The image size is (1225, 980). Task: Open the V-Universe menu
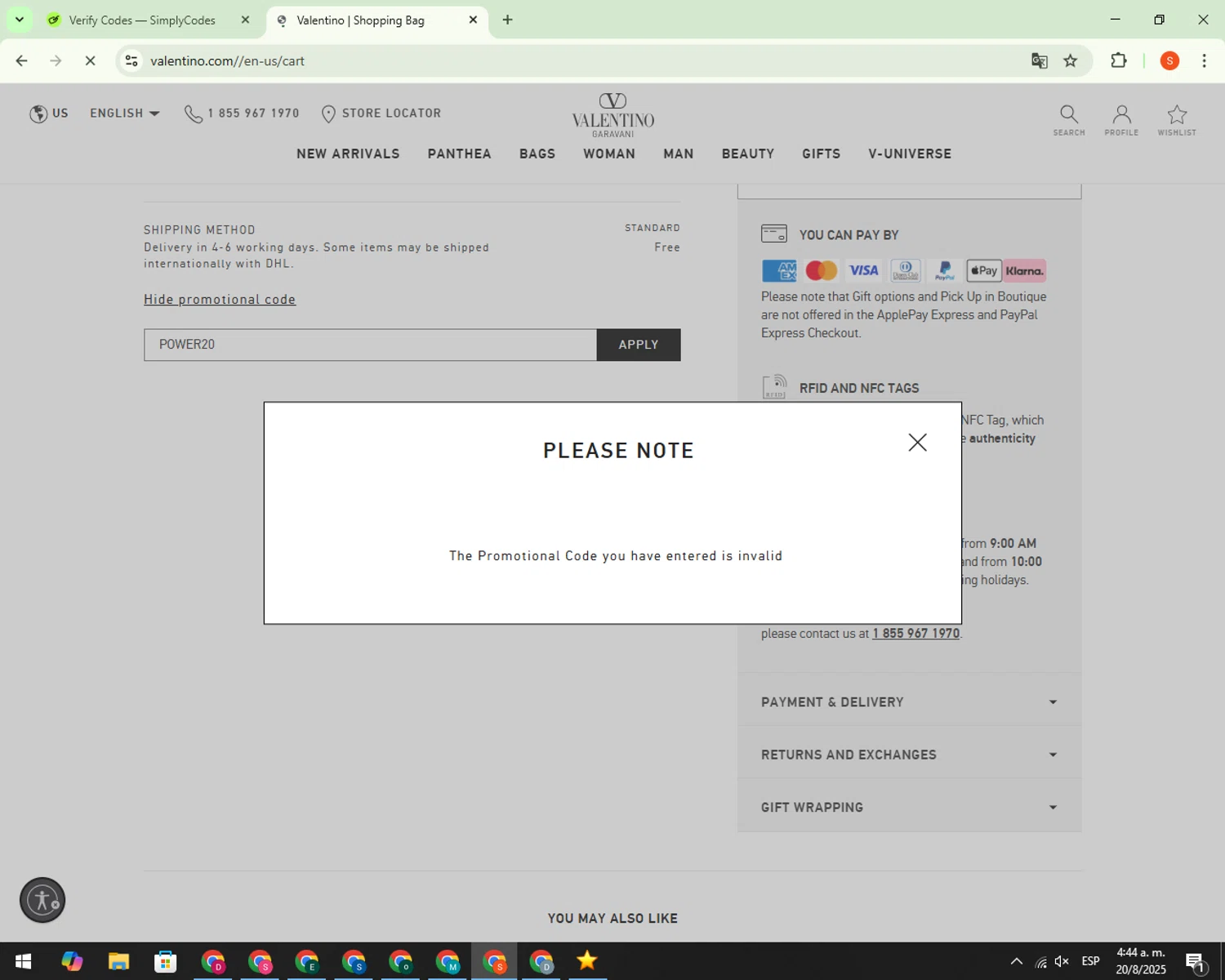[910, 154]
